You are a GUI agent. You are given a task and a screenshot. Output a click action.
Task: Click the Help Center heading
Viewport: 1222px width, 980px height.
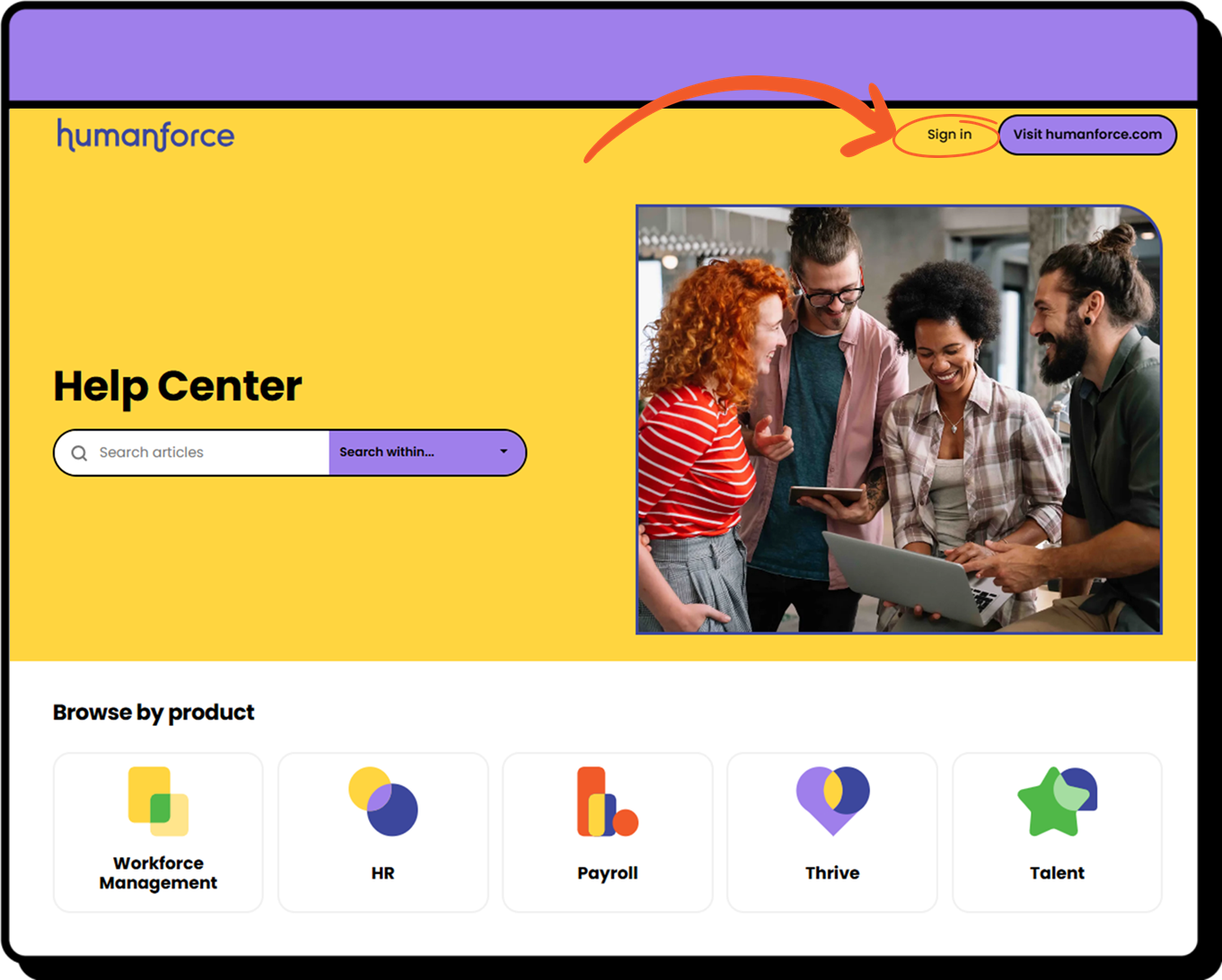coord(178,387)
